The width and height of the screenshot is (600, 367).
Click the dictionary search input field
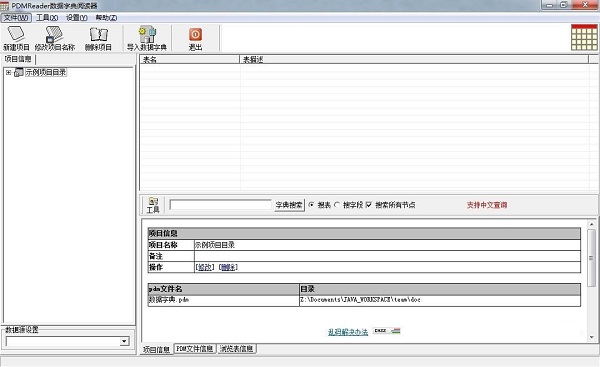[220, 205]
